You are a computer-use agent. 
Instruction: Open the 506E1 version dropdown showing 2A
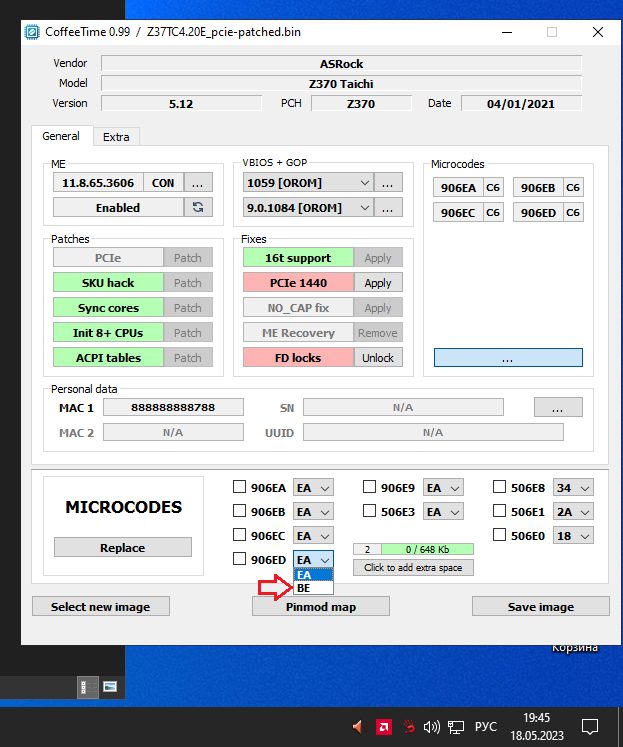coord(573,512)
